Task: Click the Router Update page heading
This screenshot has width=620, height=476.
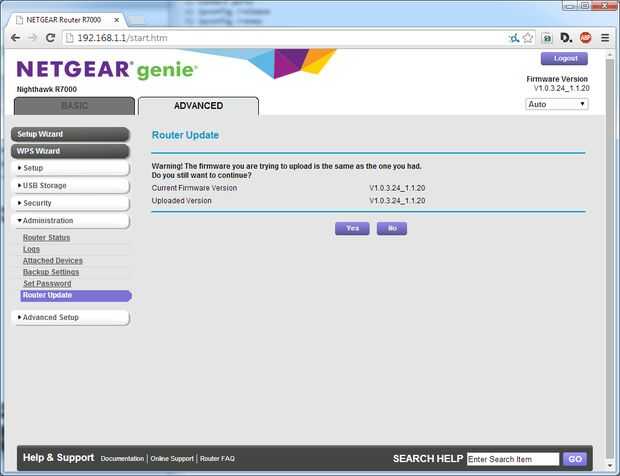Action: [x=185, y=135]
